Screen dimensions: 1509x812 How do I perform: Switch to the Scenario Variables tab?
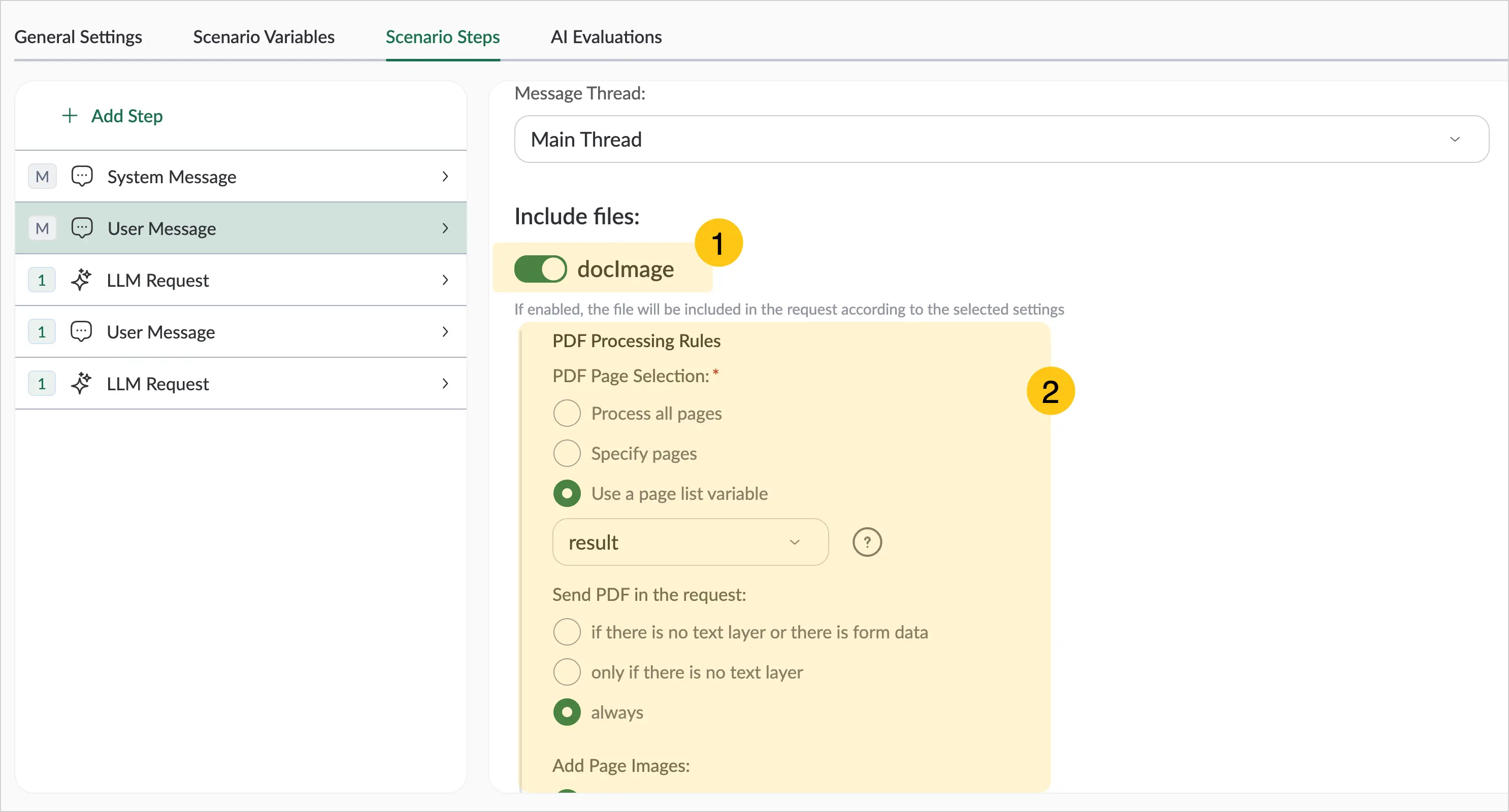264,37
